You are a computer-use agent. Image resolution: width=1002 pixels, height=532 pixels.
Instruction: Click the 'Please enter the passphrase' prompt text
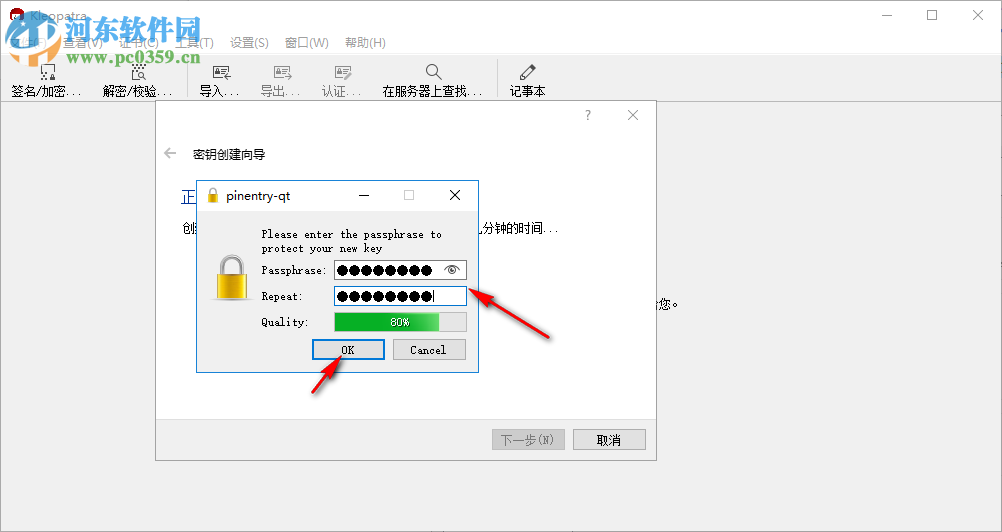click(351, 241)
